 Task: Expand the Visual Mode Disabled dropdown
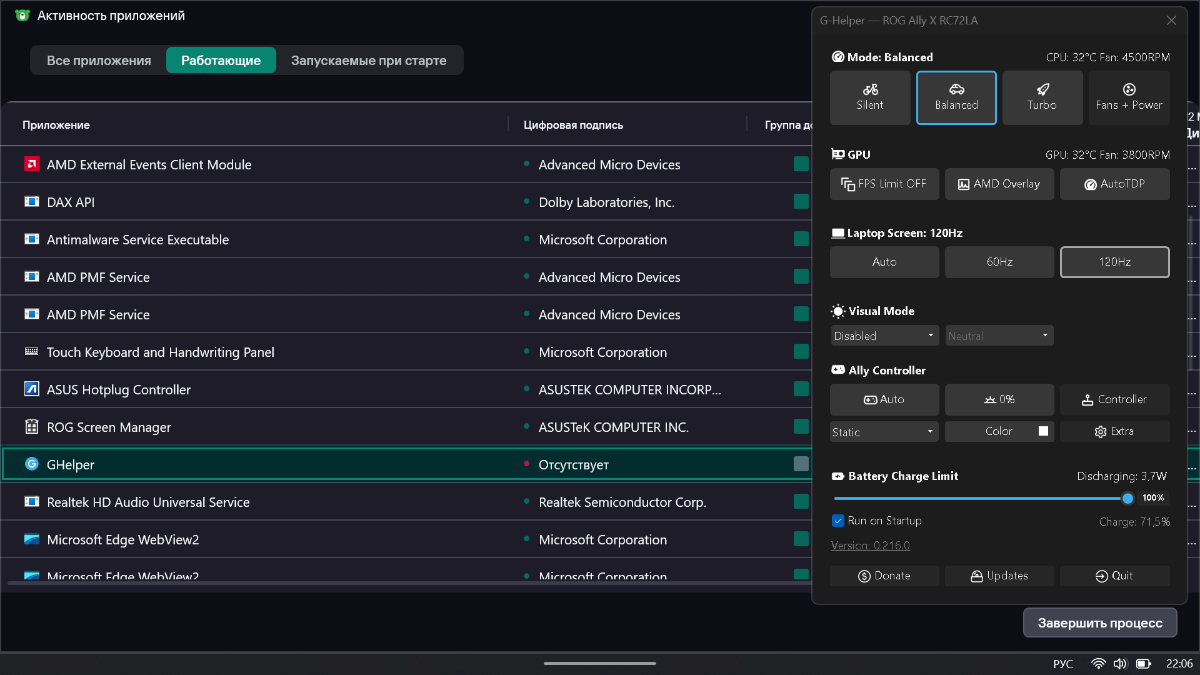tap(885, 336)
